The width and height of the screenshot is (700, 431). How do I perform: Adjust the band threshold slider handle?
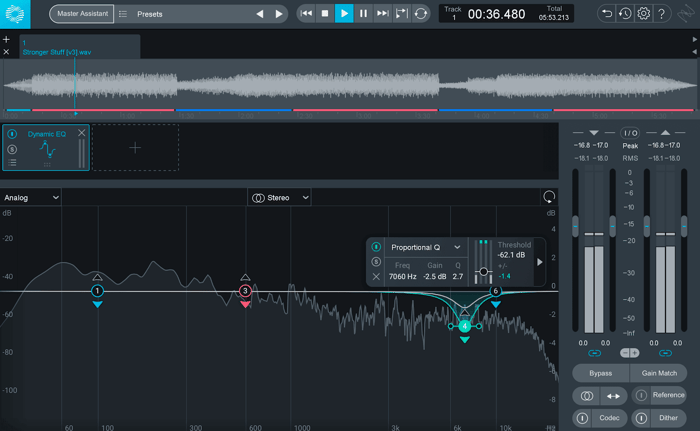click(483, 272)
